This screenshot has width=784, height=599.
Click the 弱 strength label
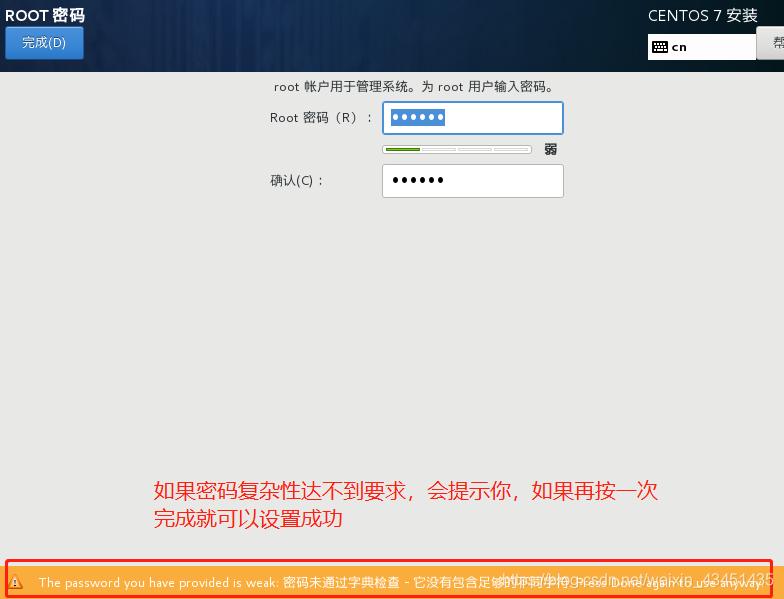click(550, 150)
